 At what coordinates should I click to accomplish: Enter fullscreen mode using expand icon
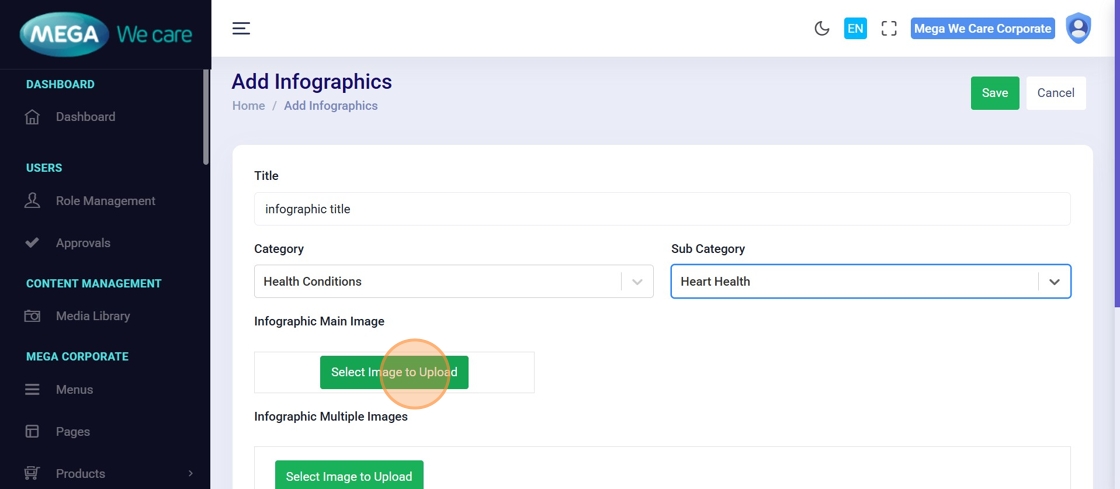pos(889,29)
